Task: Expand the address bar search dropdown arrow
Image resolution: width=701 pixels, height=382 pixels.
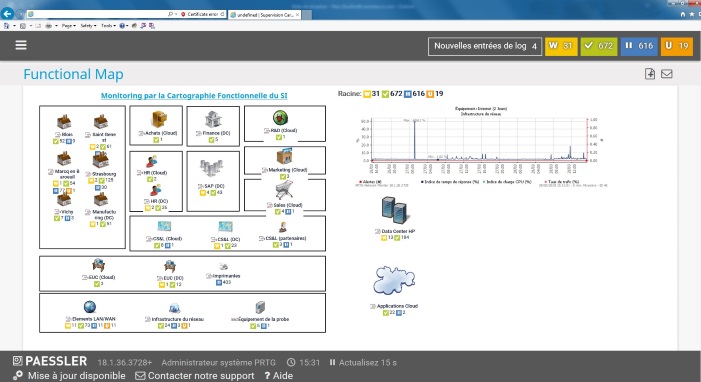Action: [176, 14]
